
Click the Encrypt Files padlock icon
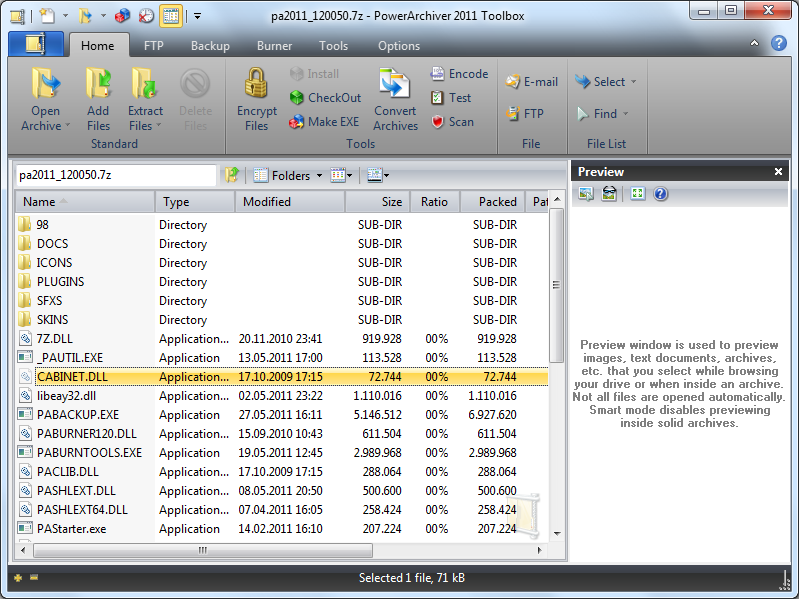coord(257,84)
